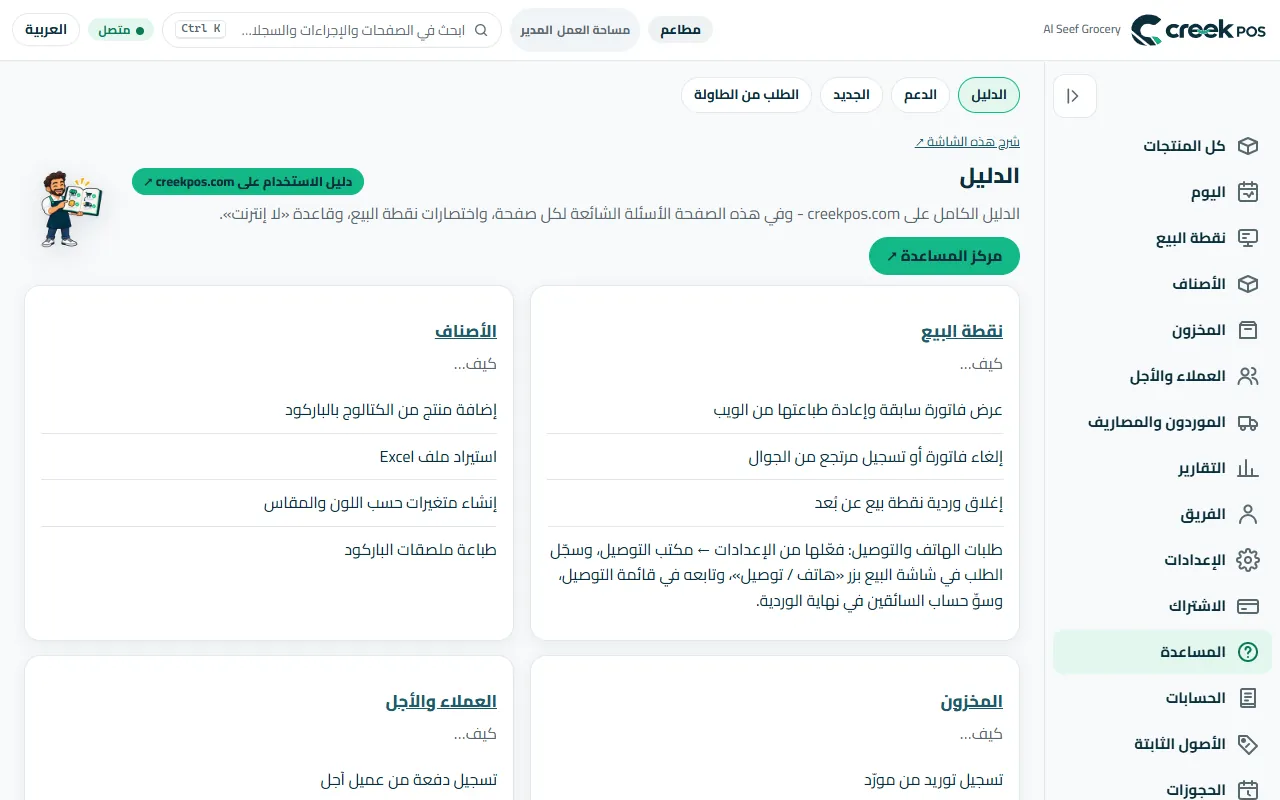
Task: Open the الأصناف card heading link
Action: pyautogui.click(x=466, y=331)
